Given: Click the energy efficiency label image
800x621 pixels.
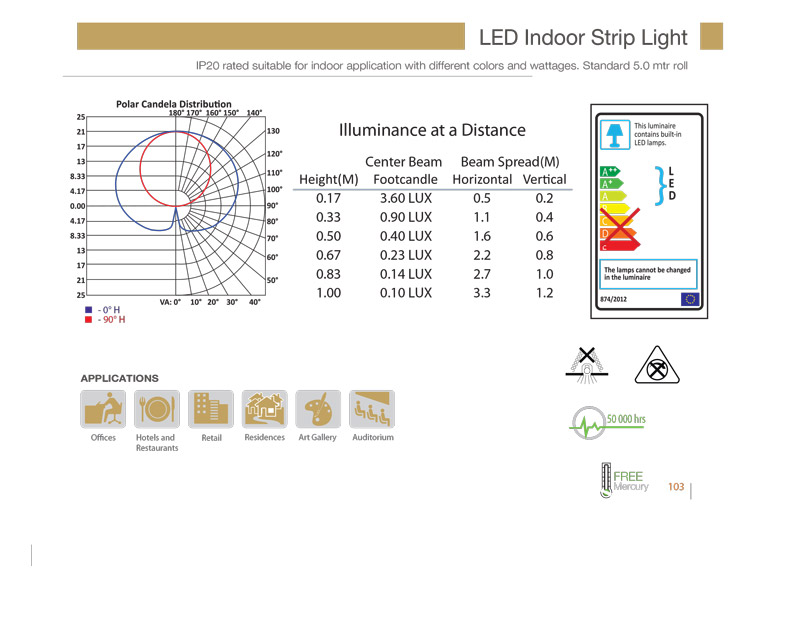Looking at the screenshot, I should [x=649, y=211].
